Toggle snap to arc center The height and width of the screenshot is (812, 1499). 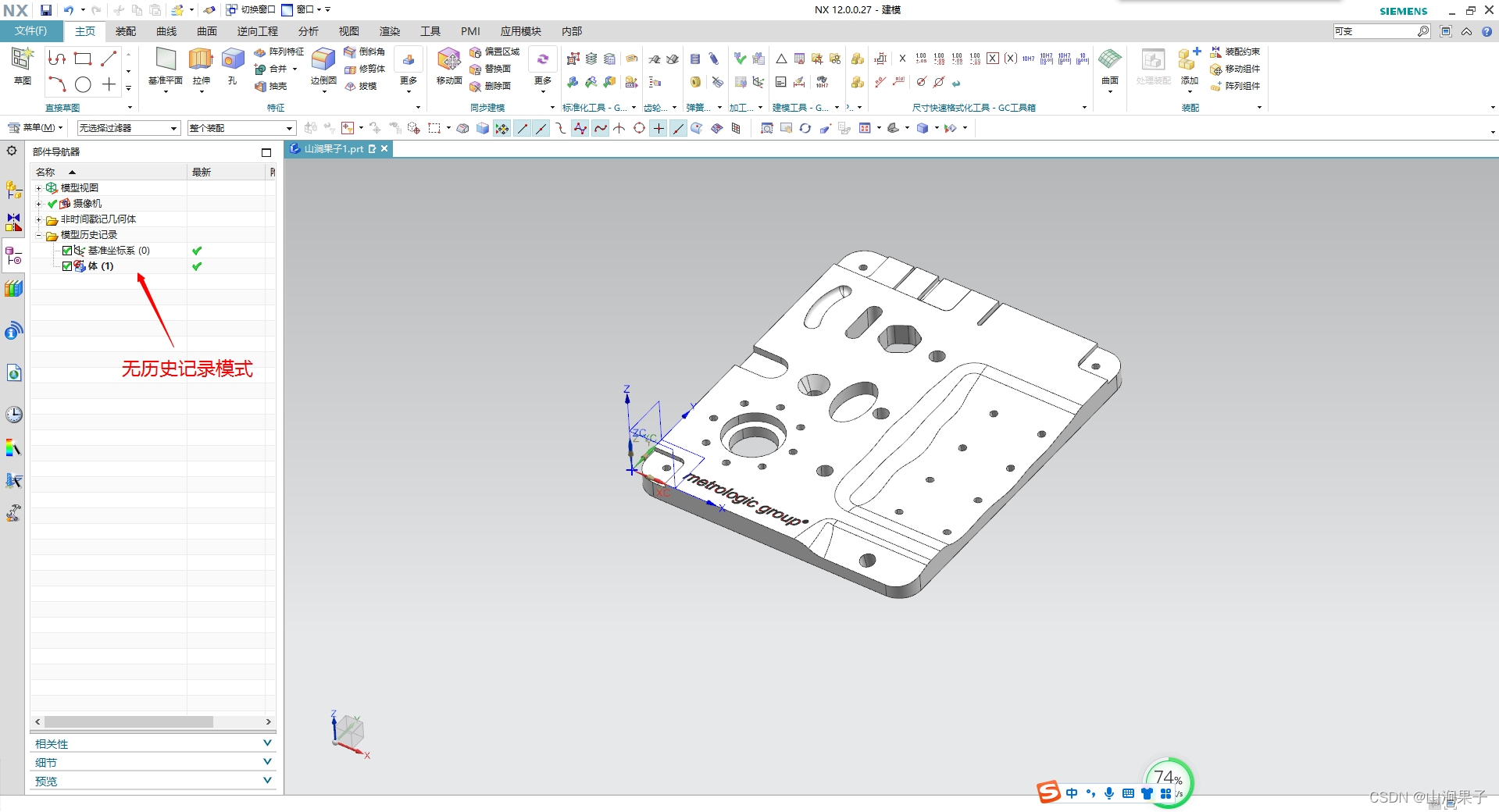pyautogui.click(x=639, y=128)
